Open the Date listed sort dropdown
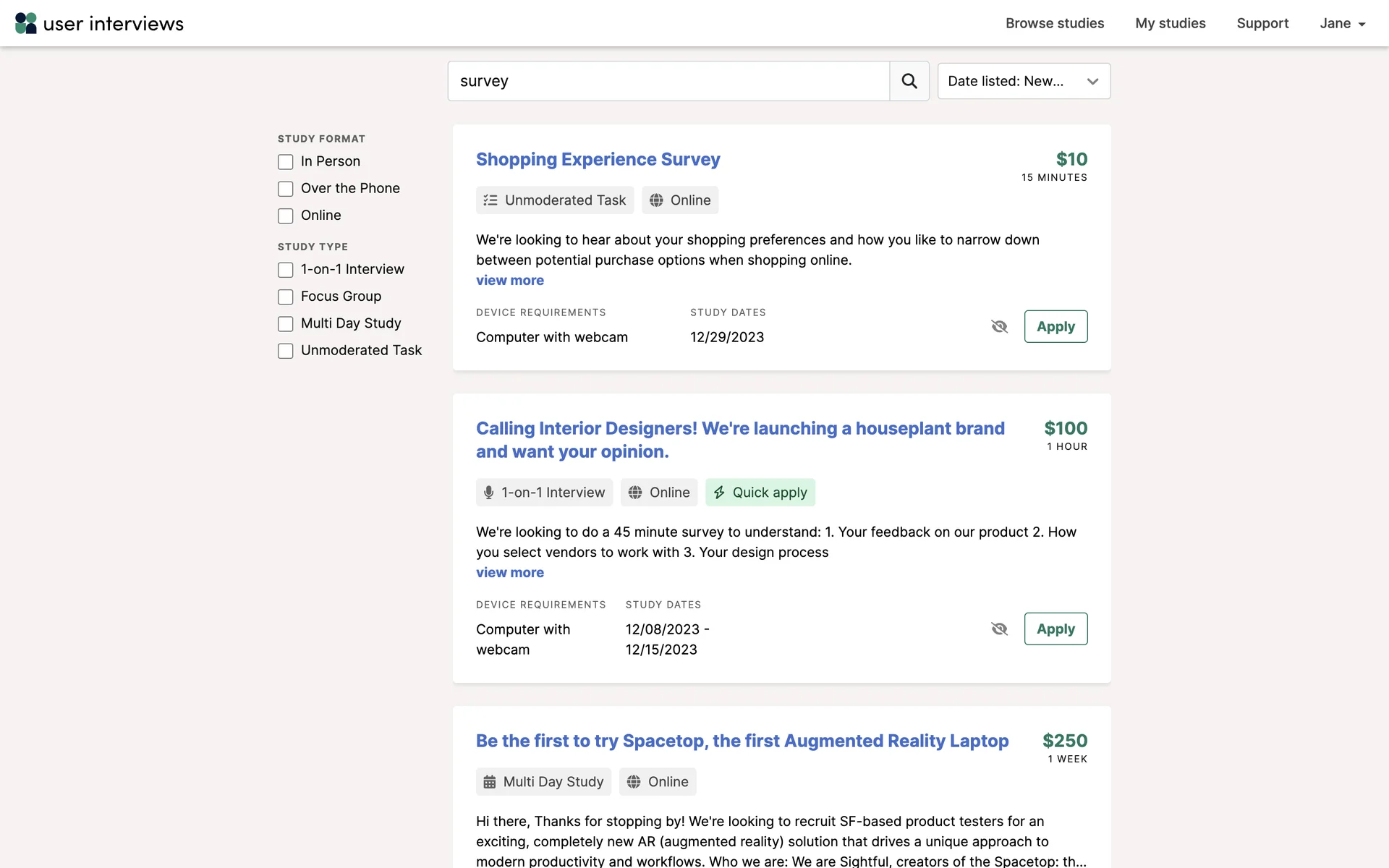Image resolution: width=1389 pixels, height=868 pixels. tap(1024, 81)
